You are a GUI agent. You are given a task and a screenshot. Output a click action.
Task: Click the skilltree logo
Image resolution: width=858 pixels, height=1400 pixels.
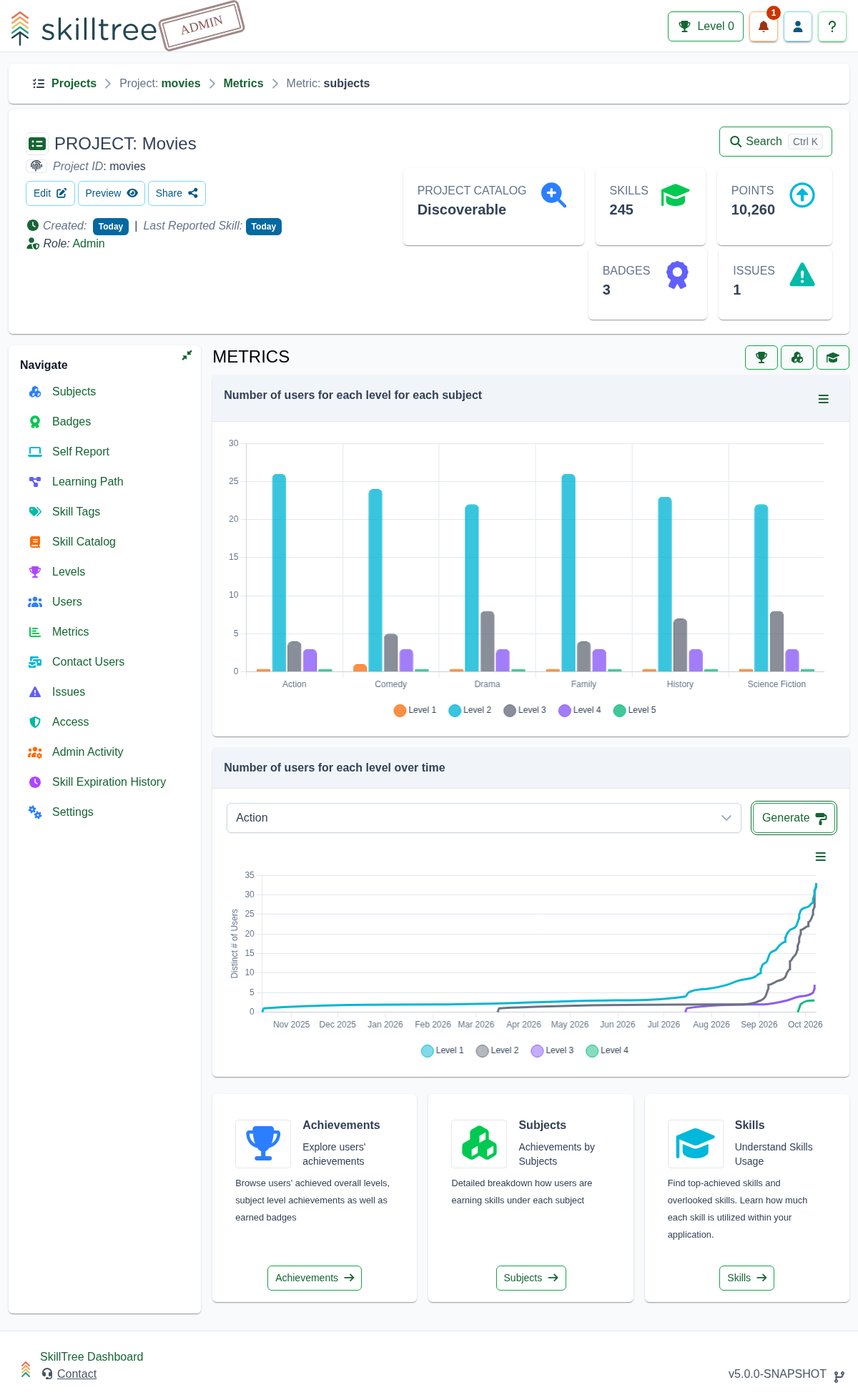click(84, 29)
